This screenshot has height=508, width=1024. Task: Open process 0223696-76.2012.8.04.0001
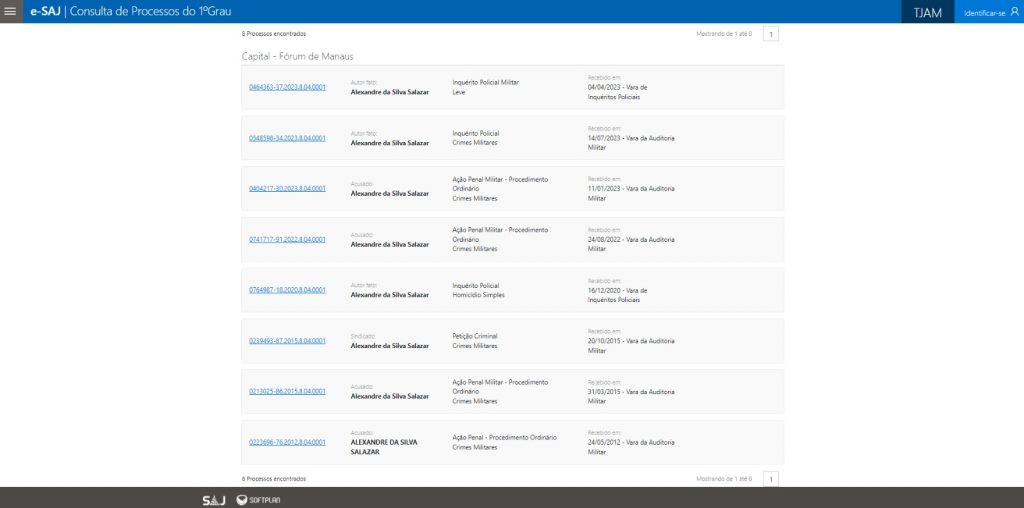287,442
